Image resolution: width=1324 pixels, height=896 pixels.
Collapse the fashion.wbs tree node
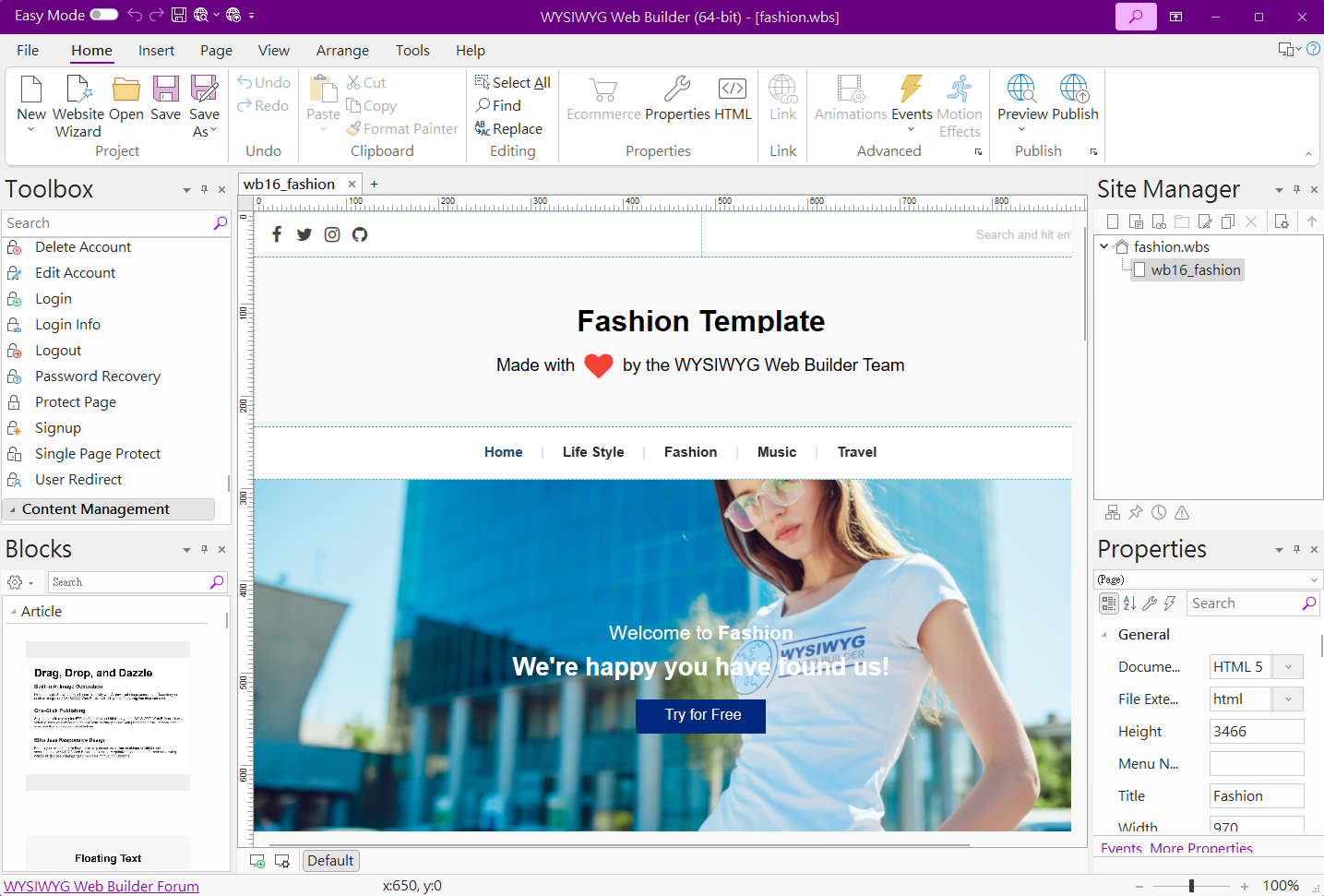tap(1103, 246)
